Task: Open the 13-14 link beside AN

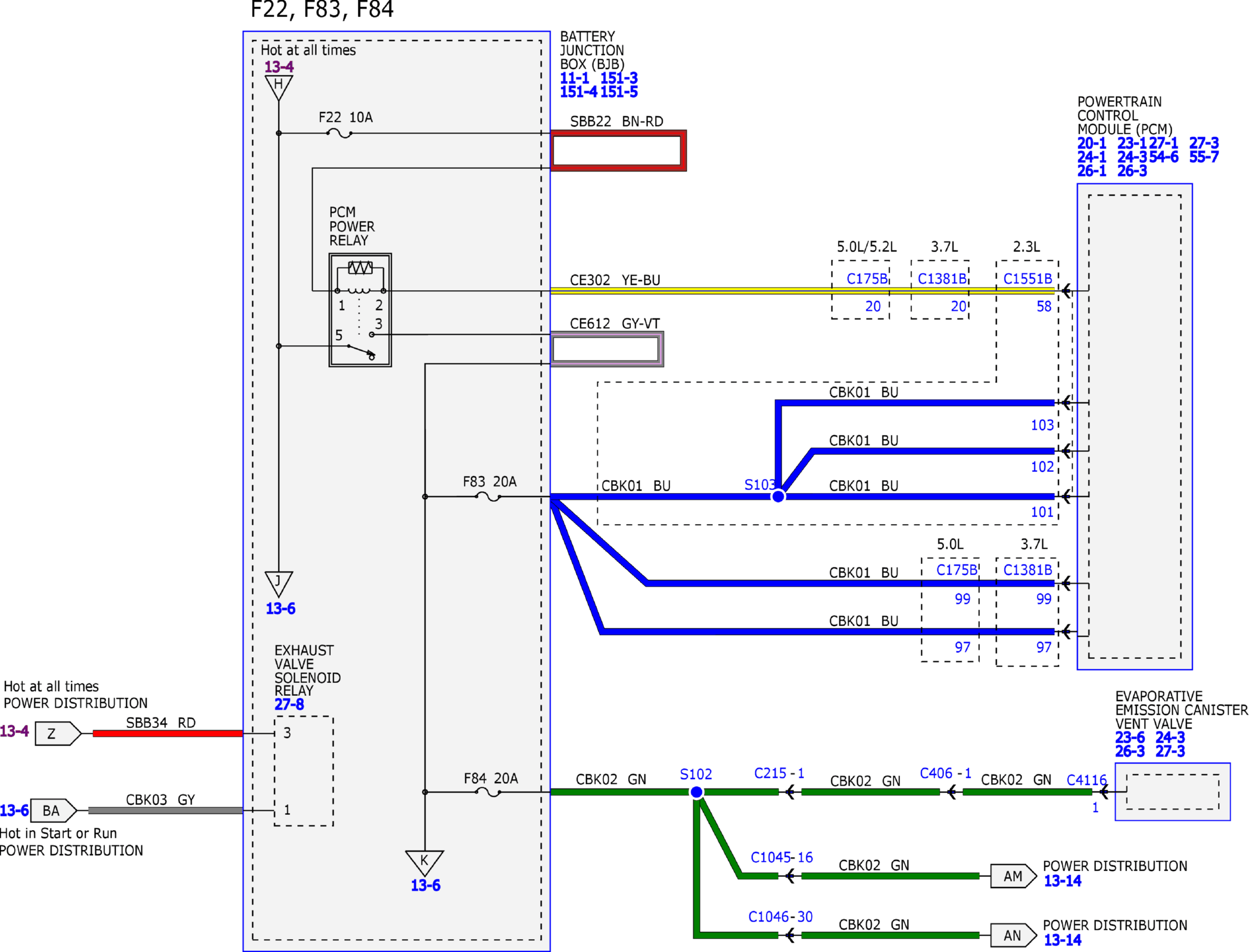Action: click(x=1063, y=940)
